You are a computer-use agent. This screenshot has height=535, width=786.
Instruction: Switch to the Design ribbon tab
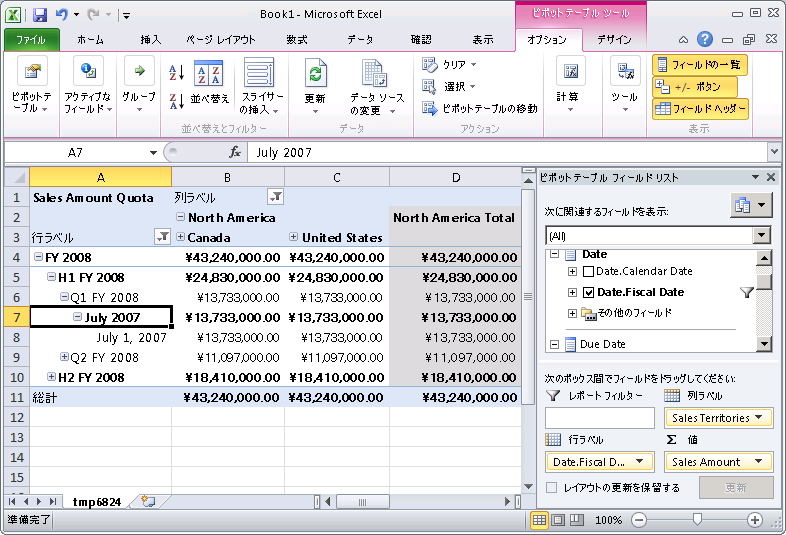coord(614,40)
